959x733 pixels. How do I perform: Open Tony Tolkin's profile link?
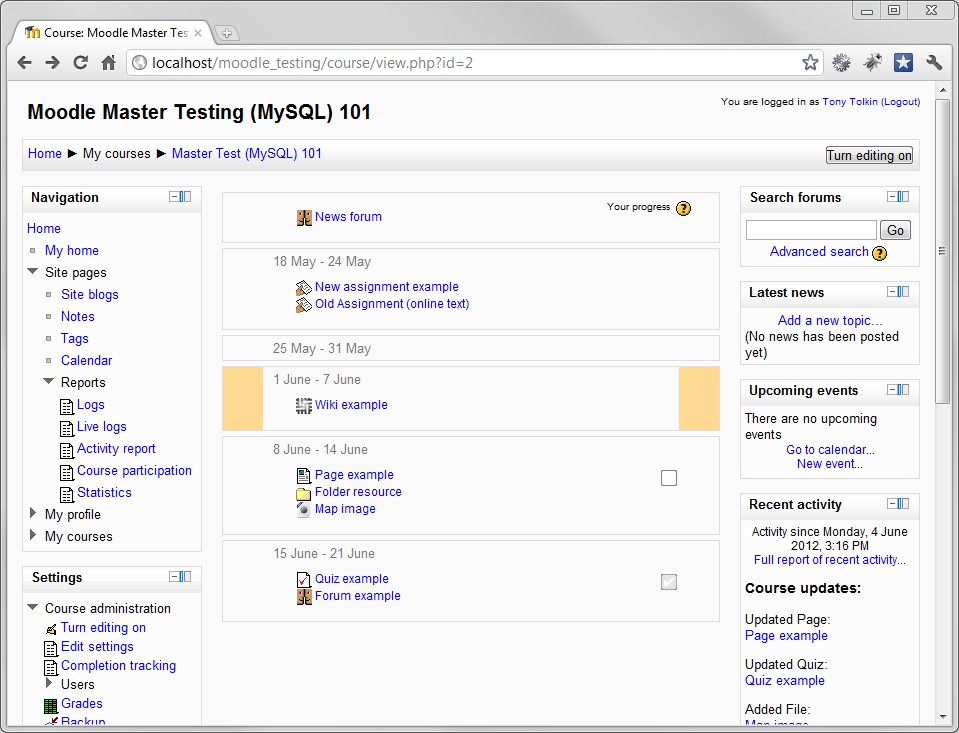click(x=850, y=102)
